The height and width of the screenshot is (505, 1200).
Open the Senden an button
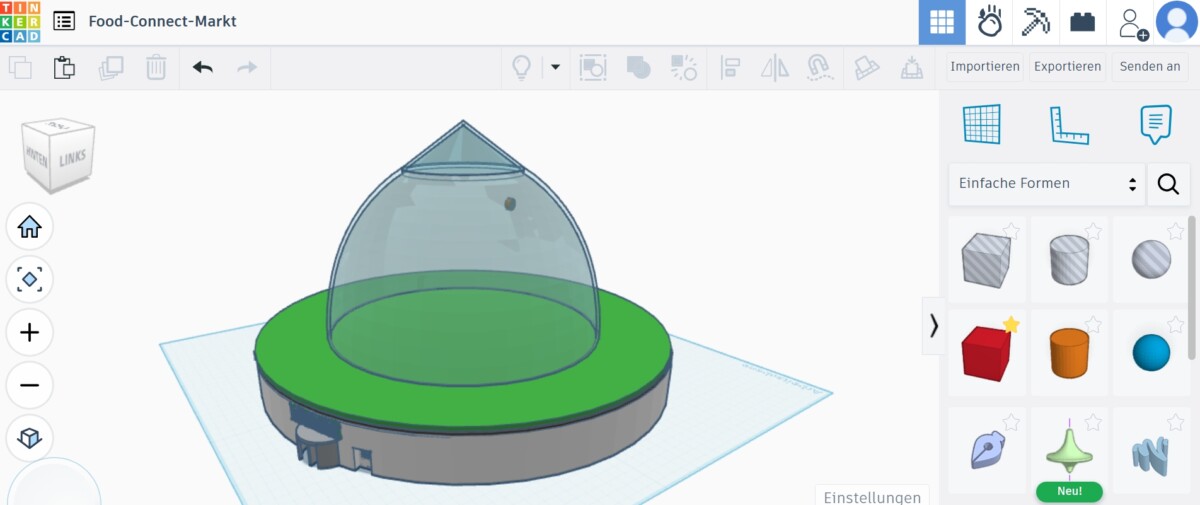point(1150,67)
